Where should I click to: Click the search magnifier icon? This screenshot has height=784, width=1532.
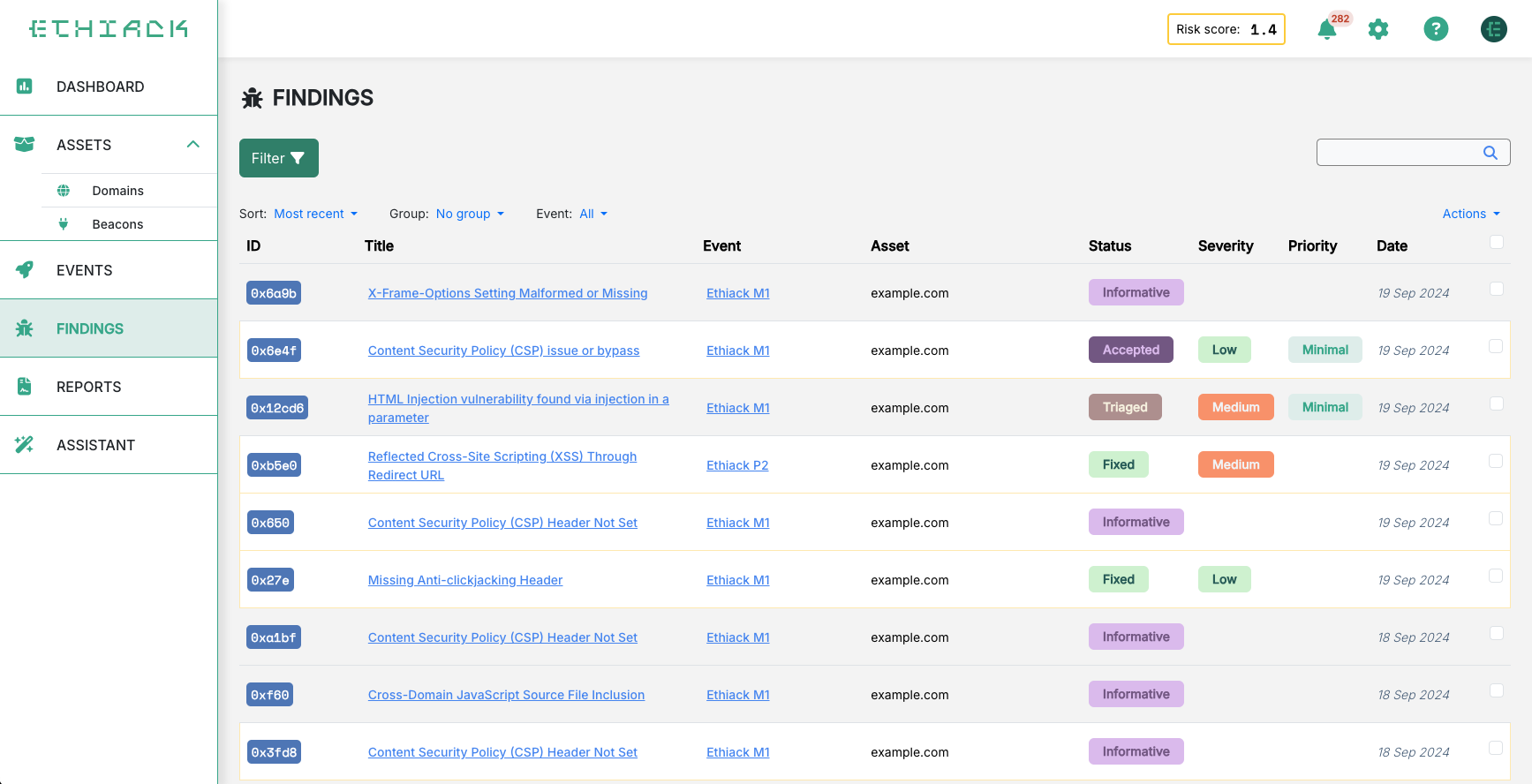pyautogui.click(x=1490, y=153)
